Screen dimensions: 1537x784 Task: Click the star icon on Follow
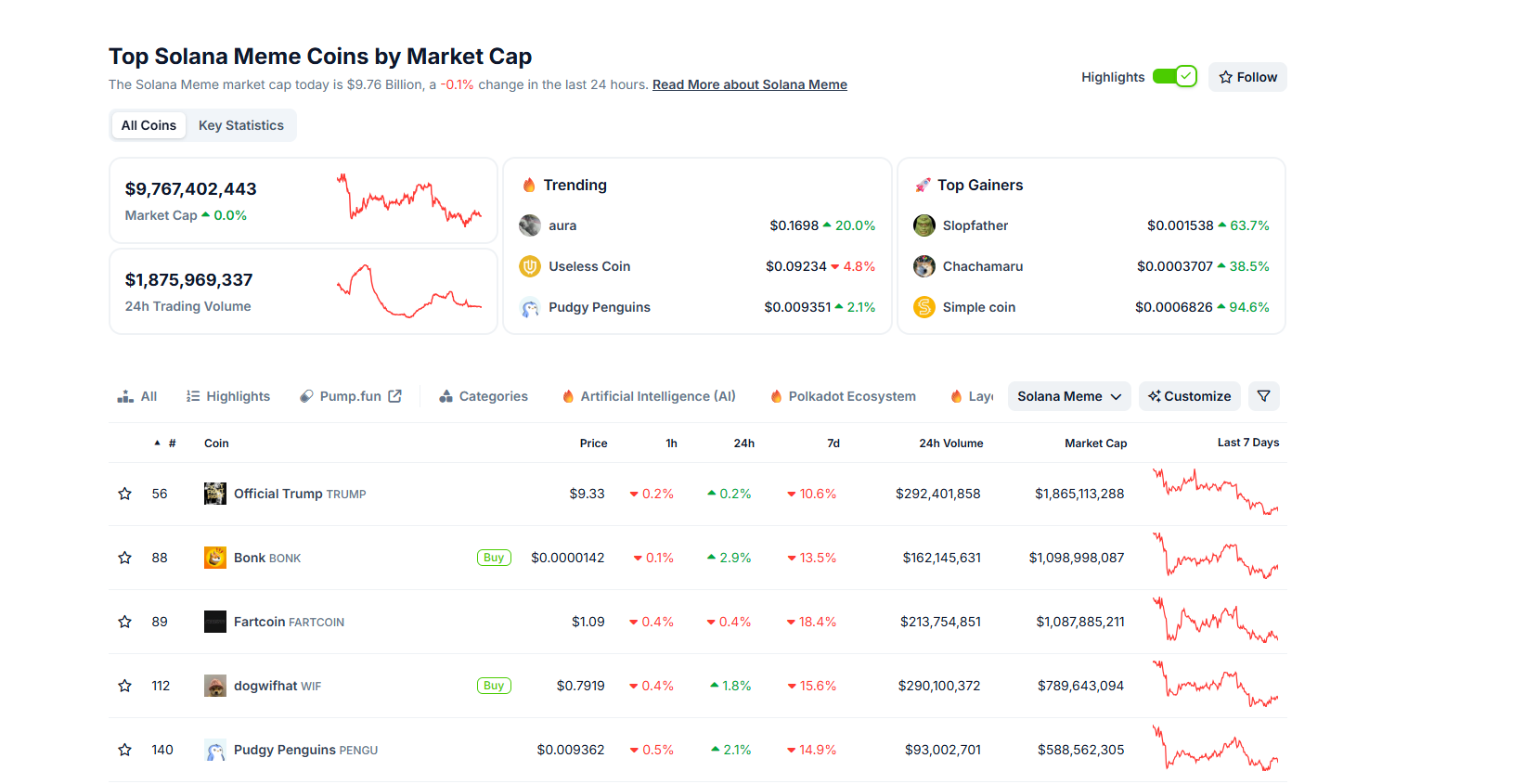[1226, 77]
